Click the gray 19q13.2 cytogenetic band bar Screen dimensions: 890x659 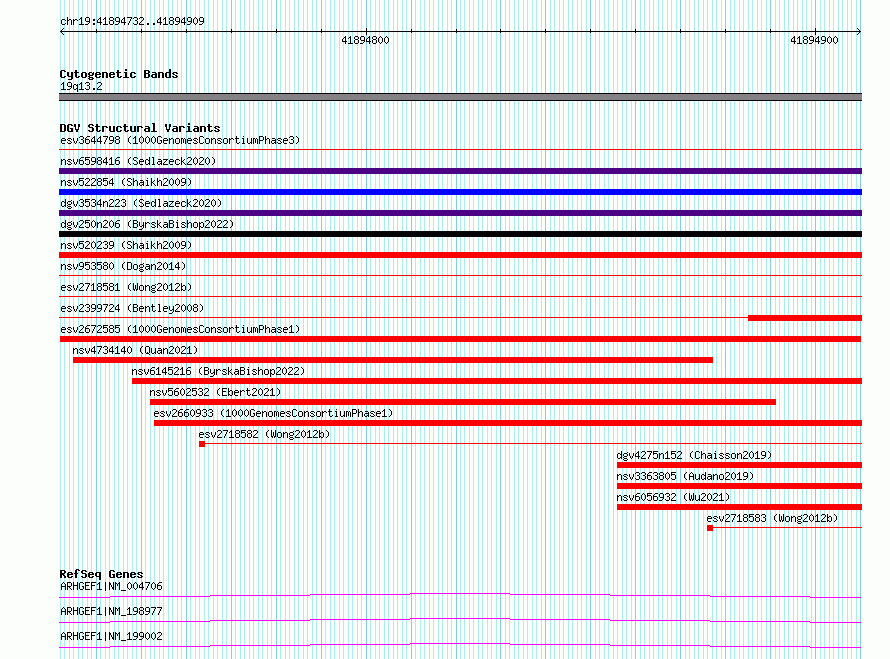(460, 97)
